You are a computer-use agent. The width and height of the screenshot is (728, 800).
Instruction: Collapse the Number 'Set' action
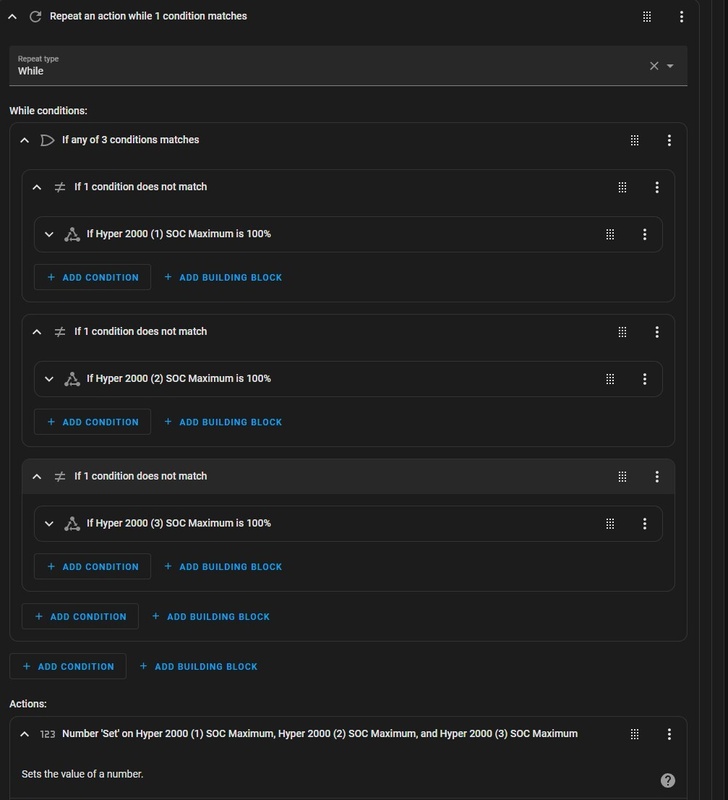coord(24,734)
